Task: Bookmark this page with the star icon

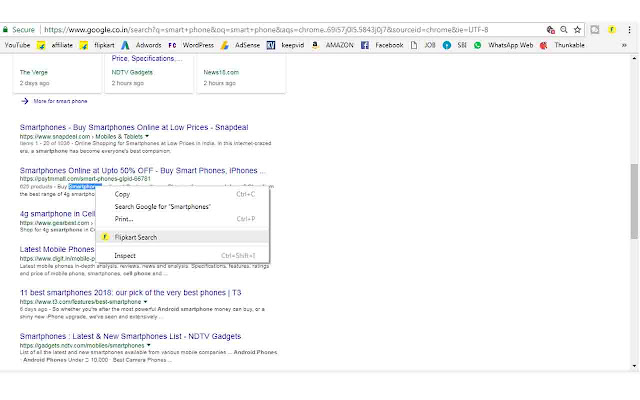Action: tap(577, 30)
